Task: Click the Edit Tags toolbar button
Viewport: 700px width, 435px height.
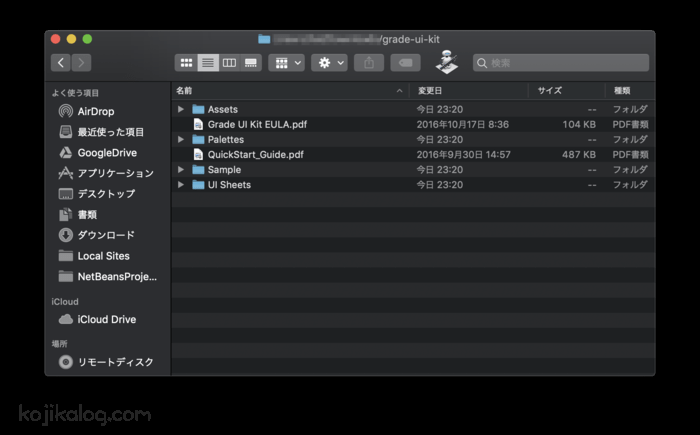Action: 405,63
